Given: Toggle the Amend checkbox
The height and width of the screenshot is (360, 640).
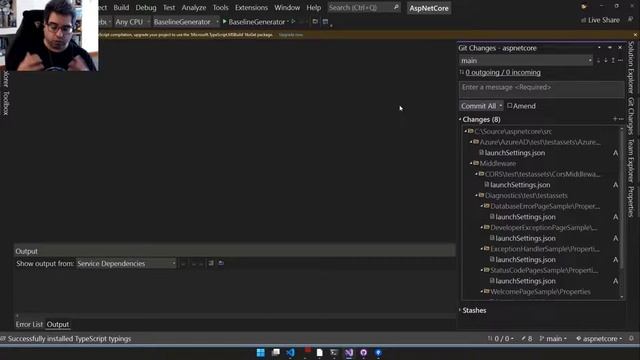Looking at the screenshot, I should coord(509,106).
